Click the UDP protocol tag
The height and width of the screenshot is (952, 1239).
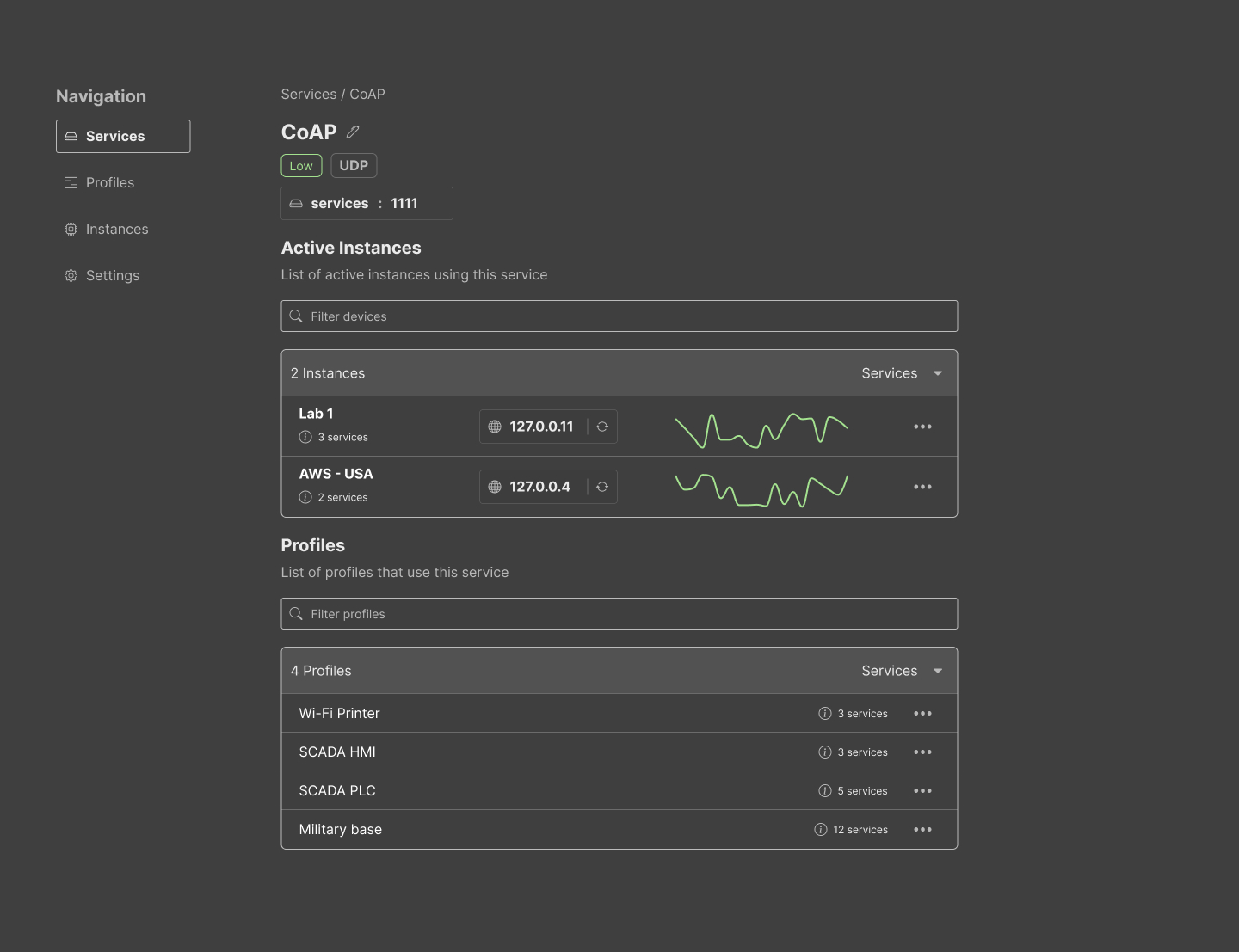[354, 165]
